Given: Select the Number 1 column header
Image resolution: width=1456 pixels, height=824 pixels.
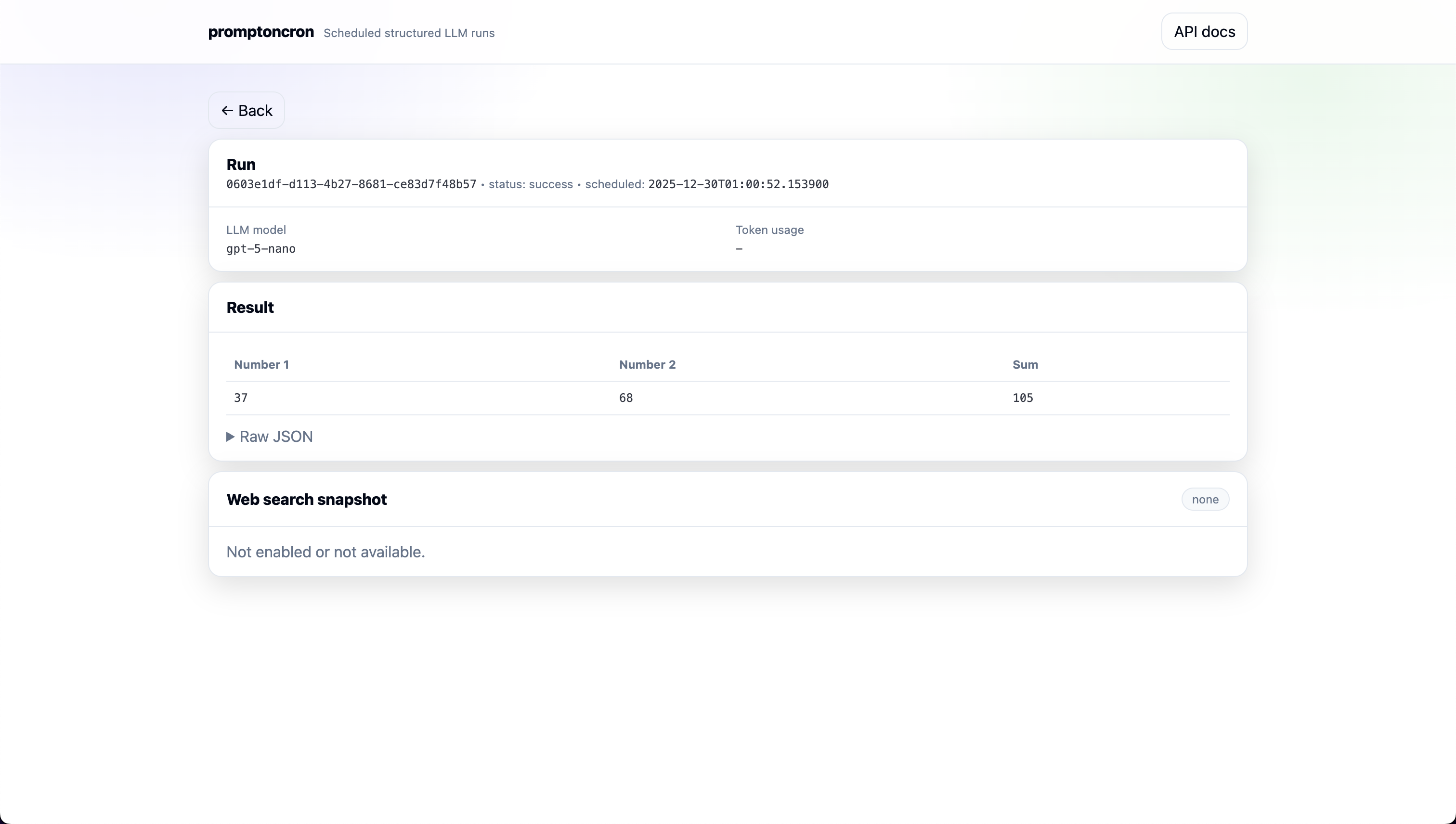Looking at the screenshot, I should (x=261, y=364).
